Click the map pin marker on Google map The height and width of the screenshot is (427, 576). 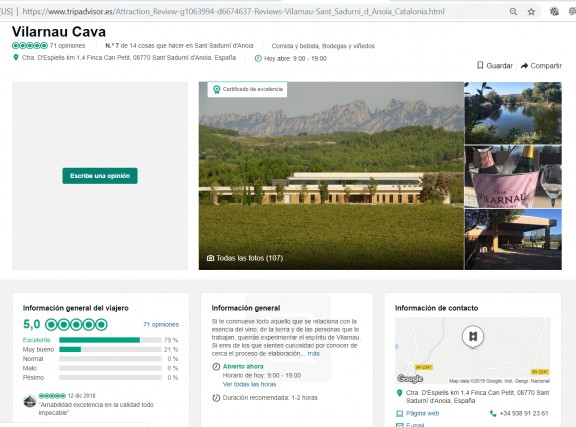(x=473, y=337)
